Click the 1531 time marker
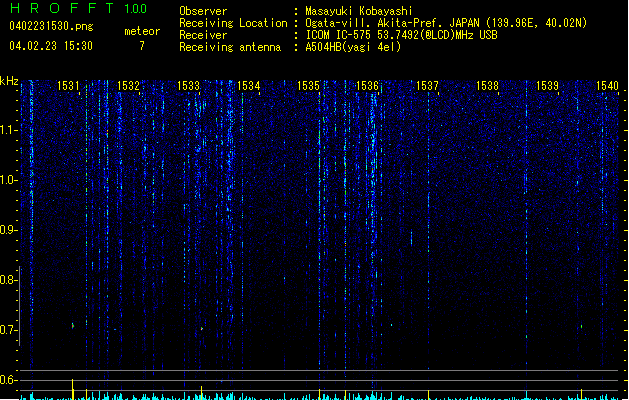Image resolution: width=629 pixels, height=400 pixels. coord(68,86)
